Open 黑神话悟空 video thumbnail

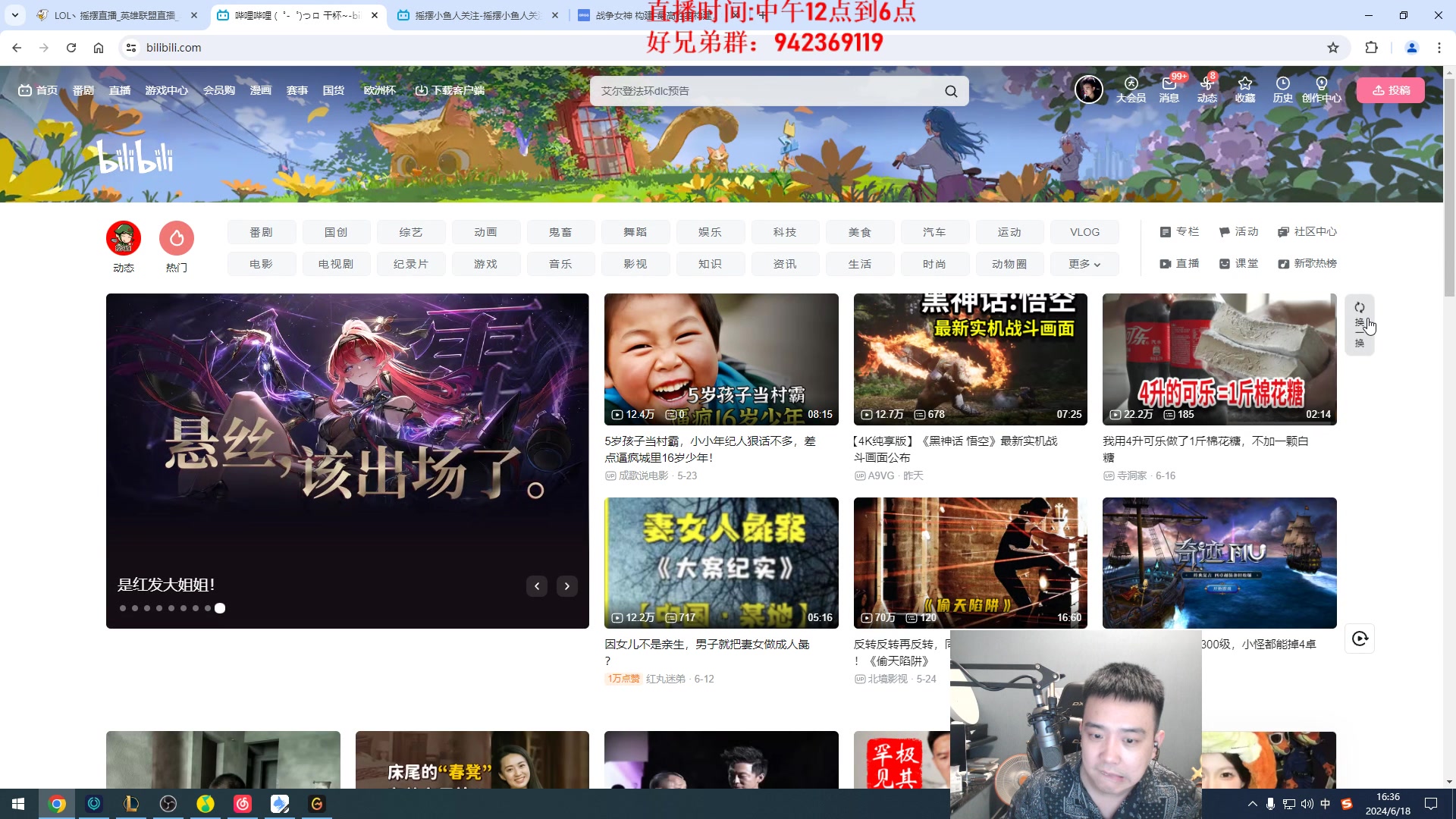click(x=971, y=359)
